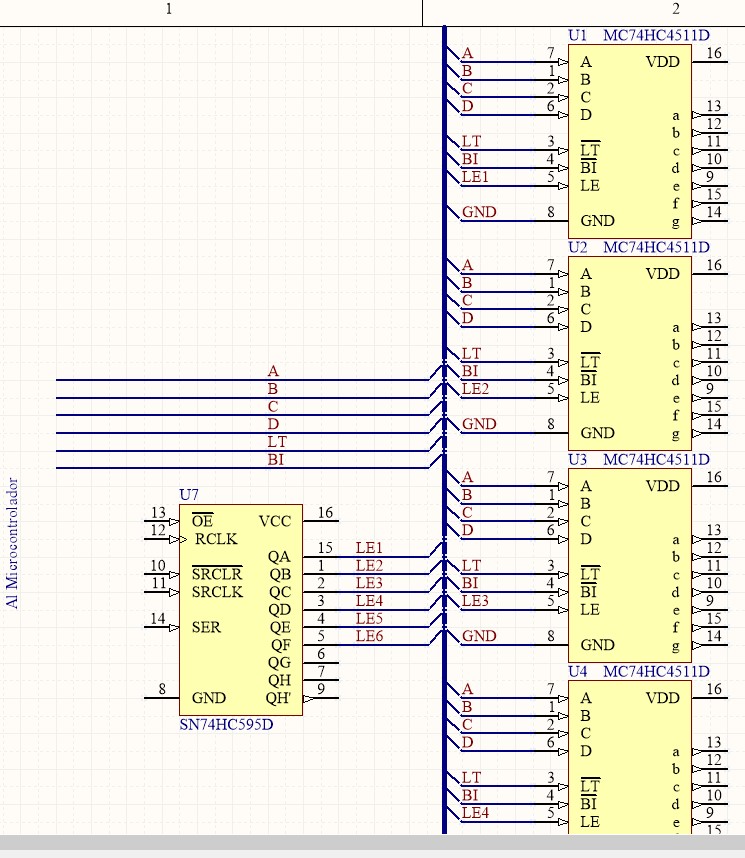The image size is (745, 858).
Task: Click LE2 net label entering U2 pin 5
Action: (475, 389)
